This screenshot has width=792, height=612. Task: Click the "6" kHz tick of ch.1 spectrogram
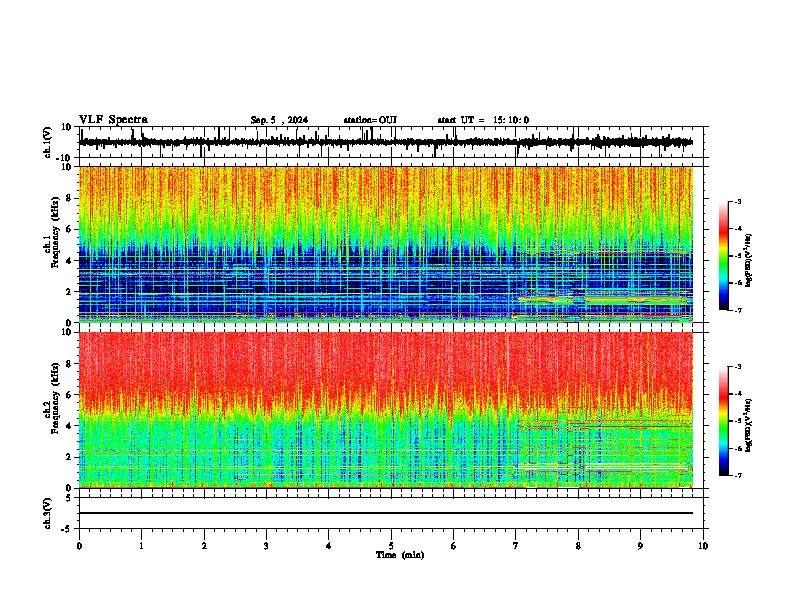pyautogui.click(x=69, y=230)
